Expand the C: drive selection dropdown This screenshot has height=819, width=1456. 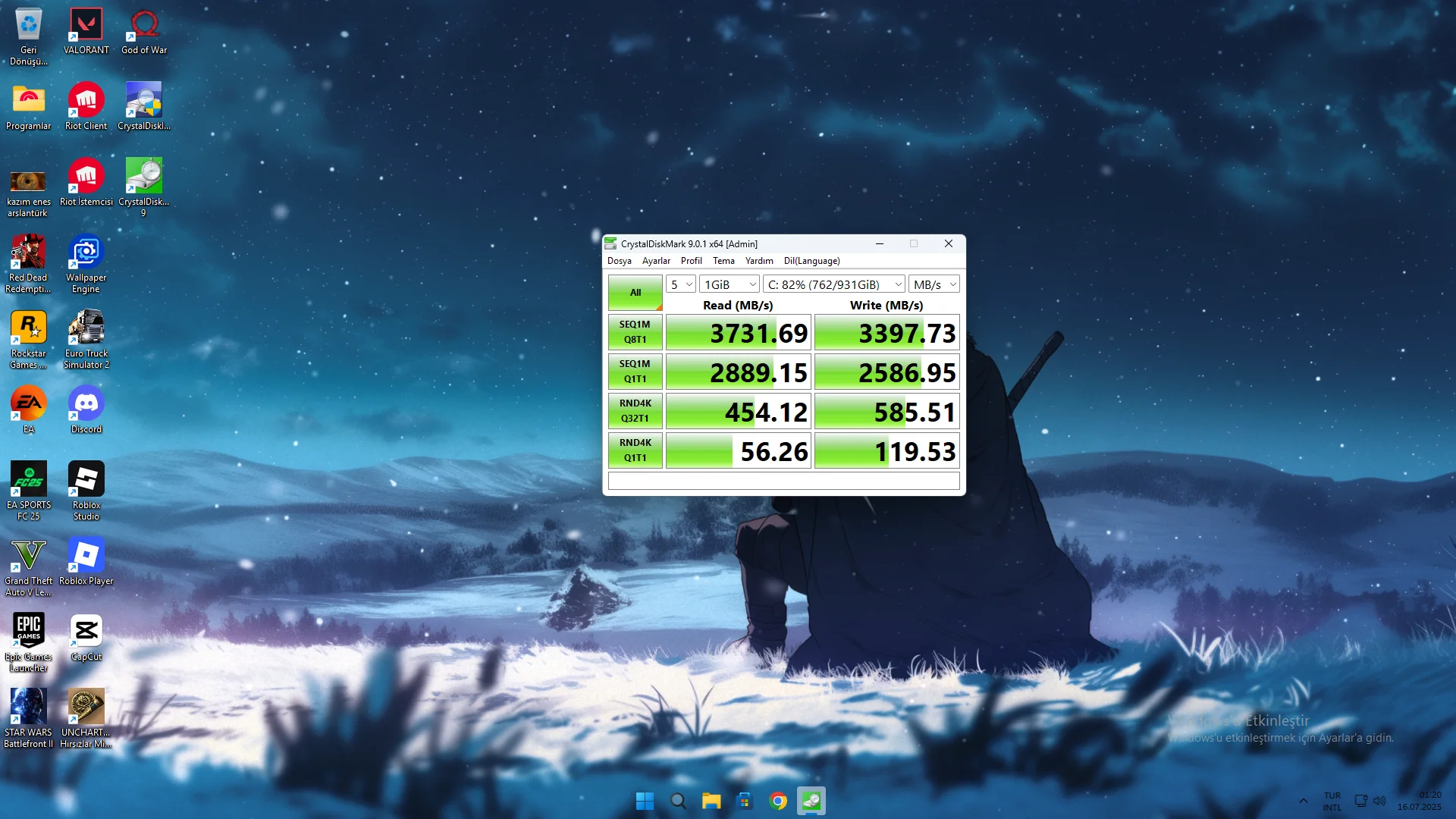tap(834, 284)
